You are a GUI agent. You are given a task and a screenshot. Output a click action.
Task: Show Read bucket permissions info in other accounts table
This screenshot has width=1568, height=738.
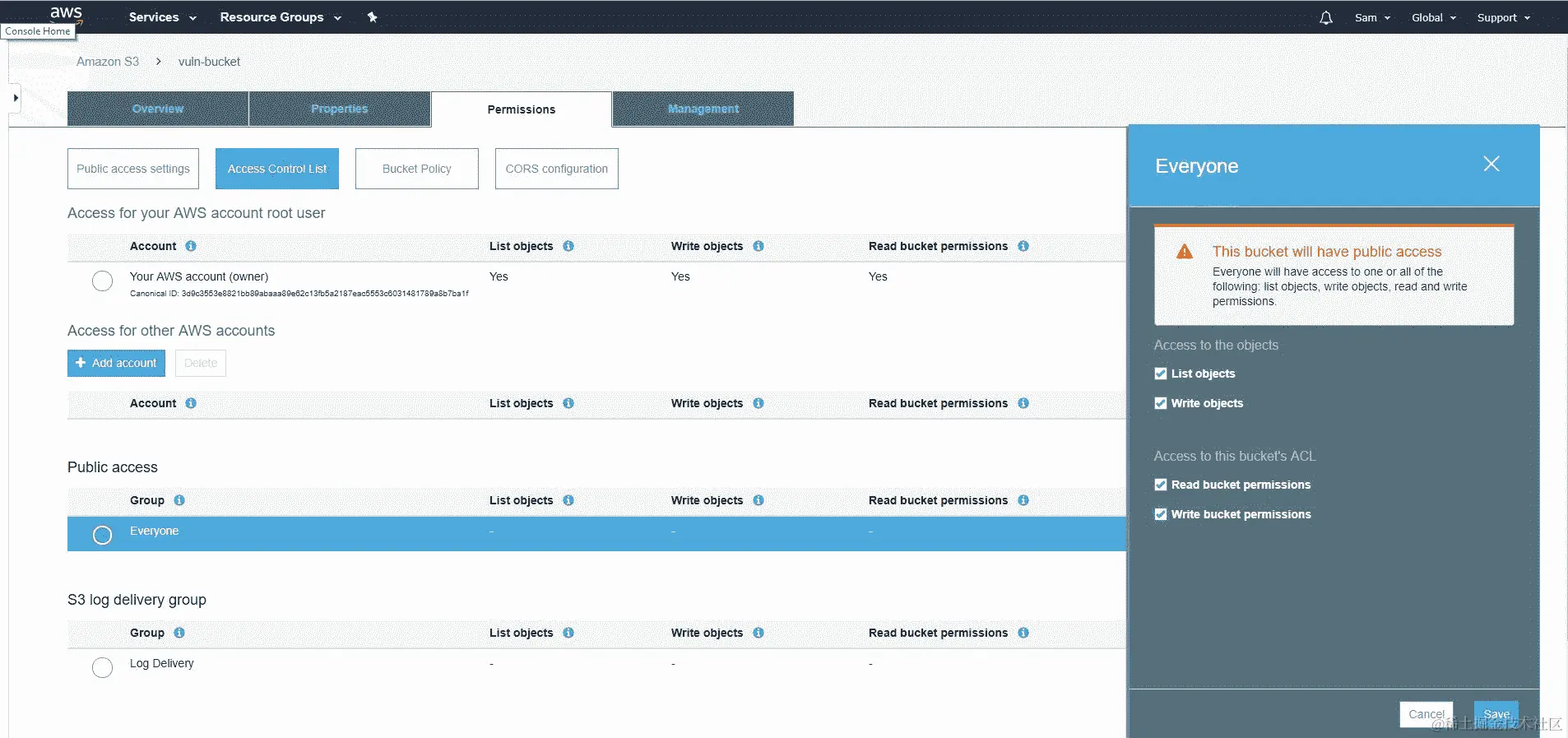click(1023, 403)
